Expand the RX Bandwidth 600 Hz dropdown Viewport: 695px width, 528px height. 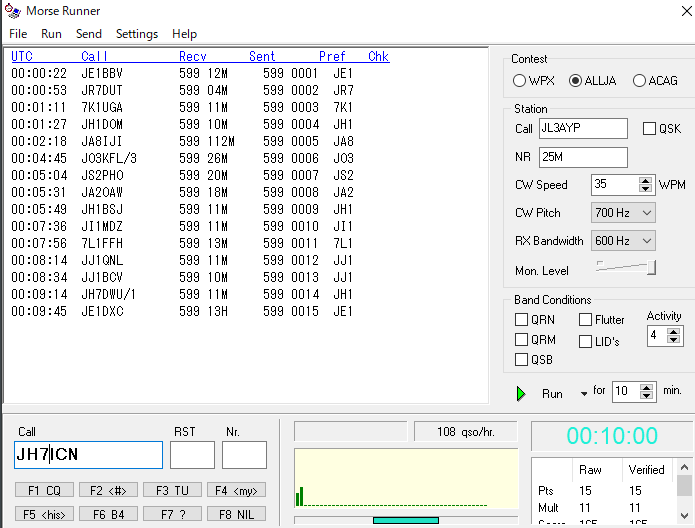pyautogui.click(x=647, y=241)
